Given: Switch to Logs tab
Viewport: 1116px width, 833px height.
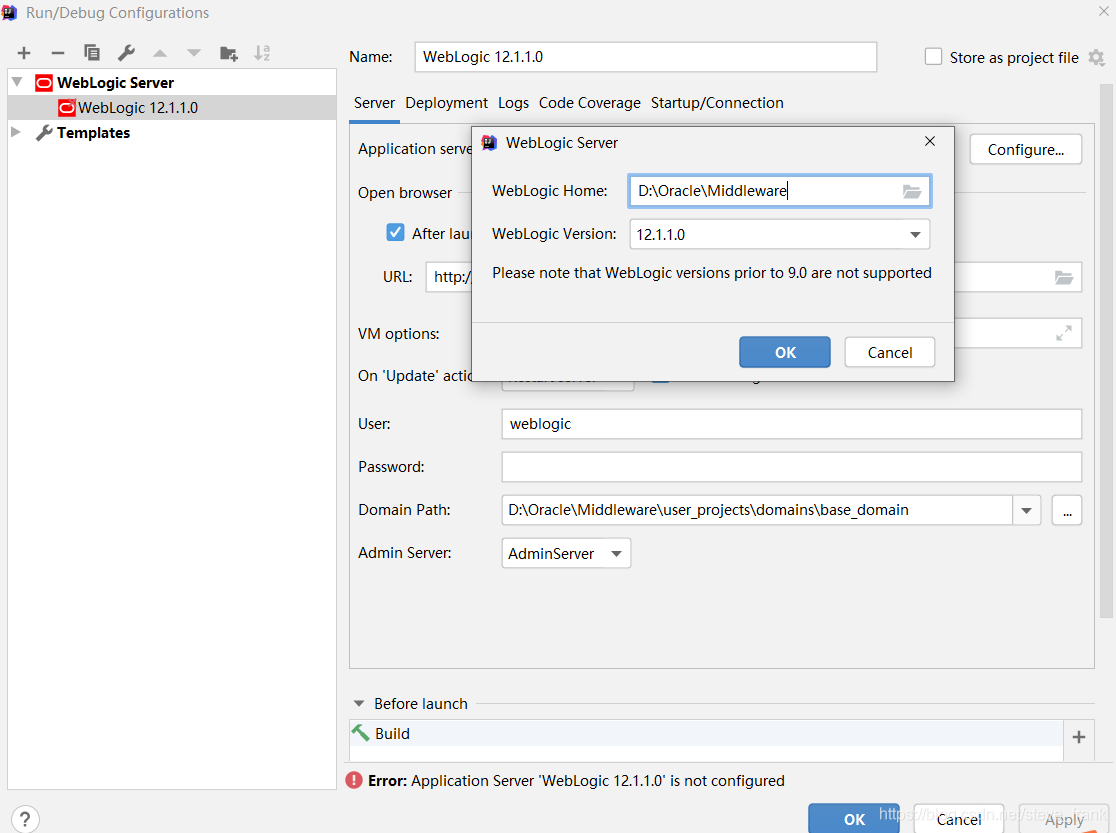Looking at the screenshot, I should click(x=513, y=103).
